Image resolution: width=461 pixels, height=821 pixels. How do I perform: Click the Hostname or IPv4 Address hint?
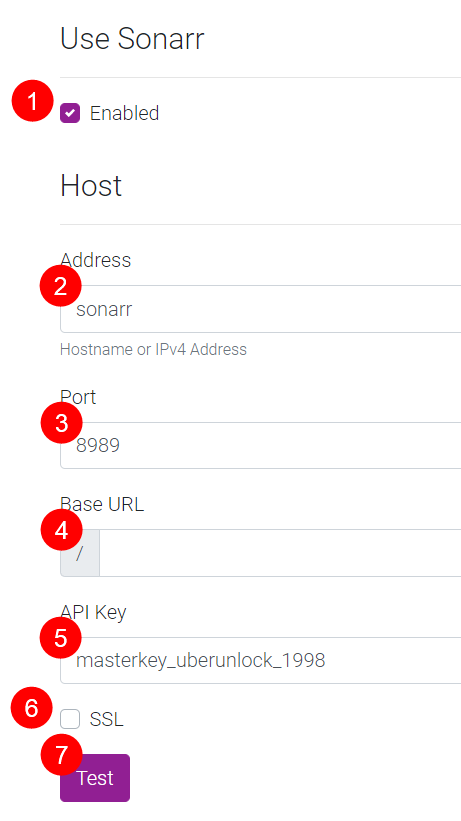(153, 349)
